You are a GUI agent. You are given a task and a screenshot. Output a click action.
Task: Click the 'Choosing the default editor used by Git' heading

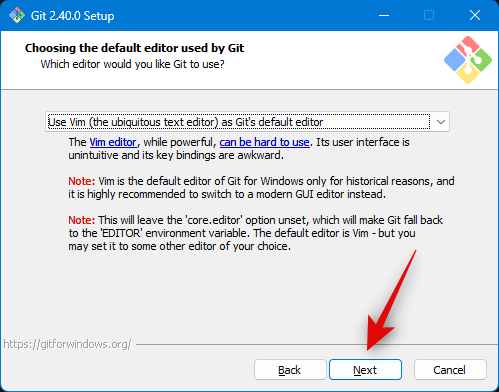point(134,48)
